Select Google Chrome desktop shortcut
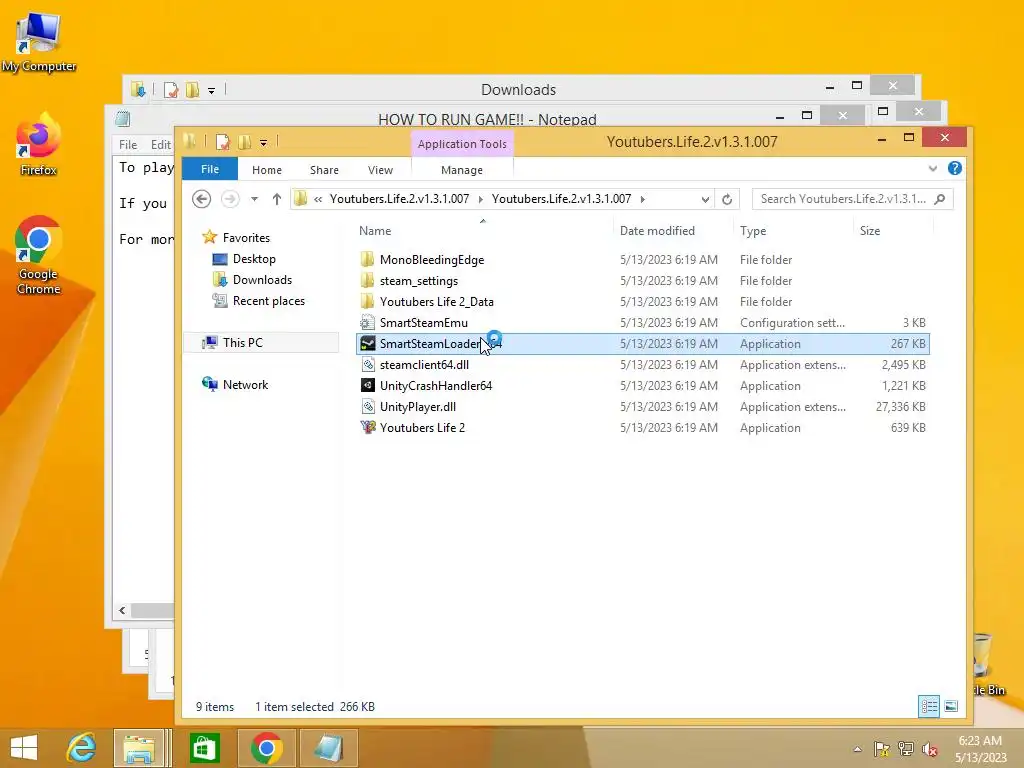Screen dimensions: 1024x768 click(39, 255)
